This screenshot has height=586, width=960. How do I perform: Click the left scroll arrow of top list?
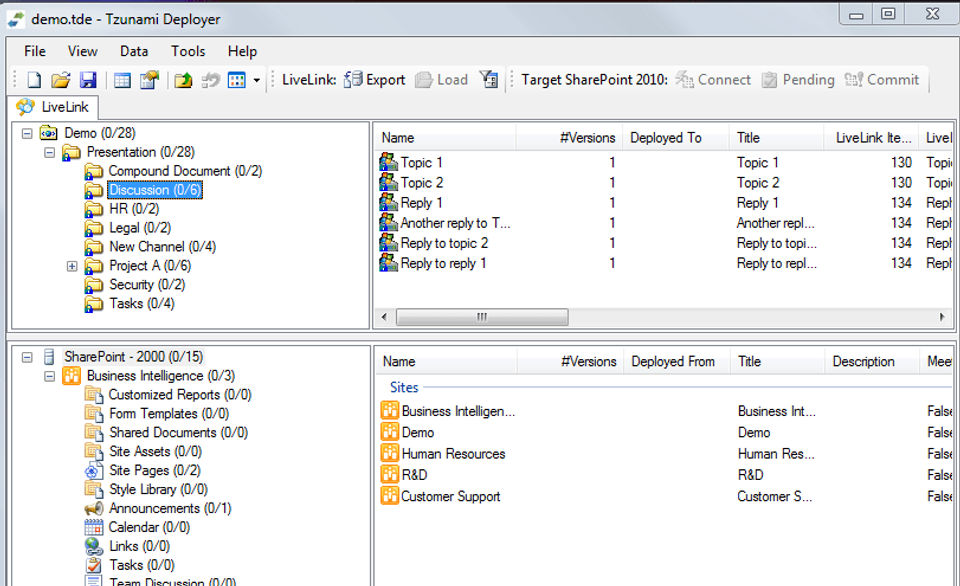384,317
